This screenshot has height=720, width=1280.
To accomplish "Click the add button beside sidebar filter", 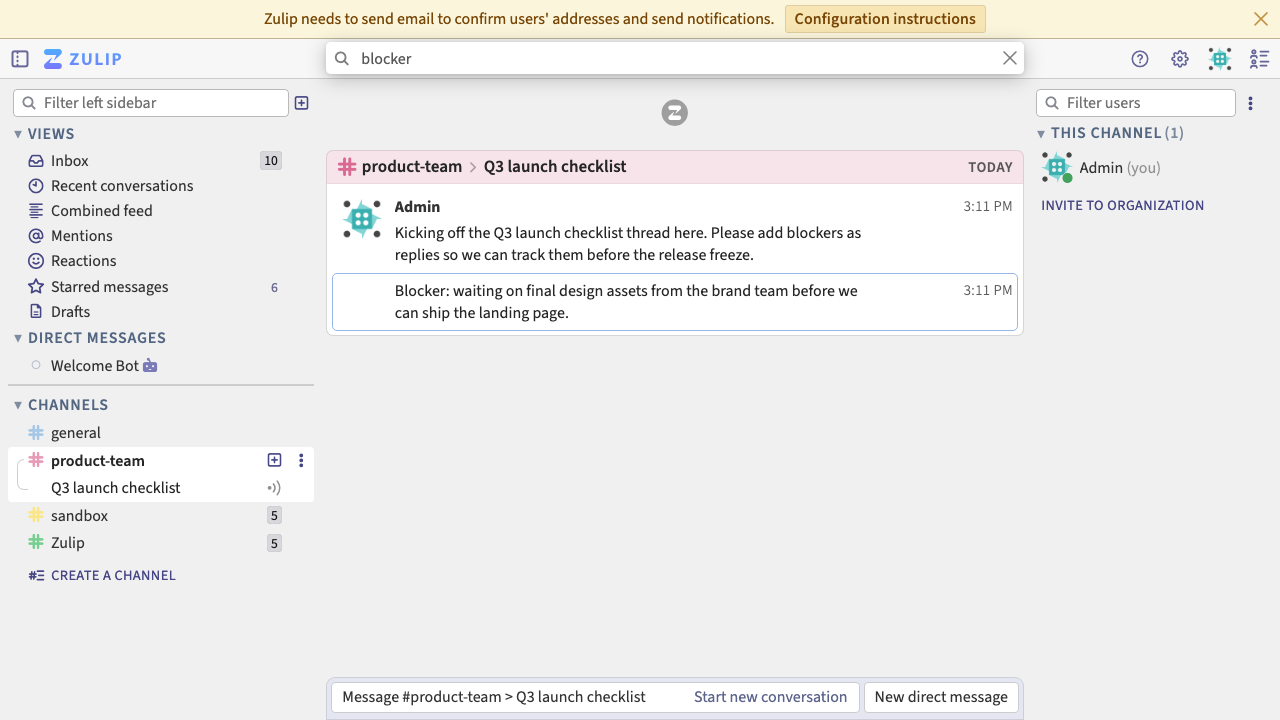I will (302, 103).
